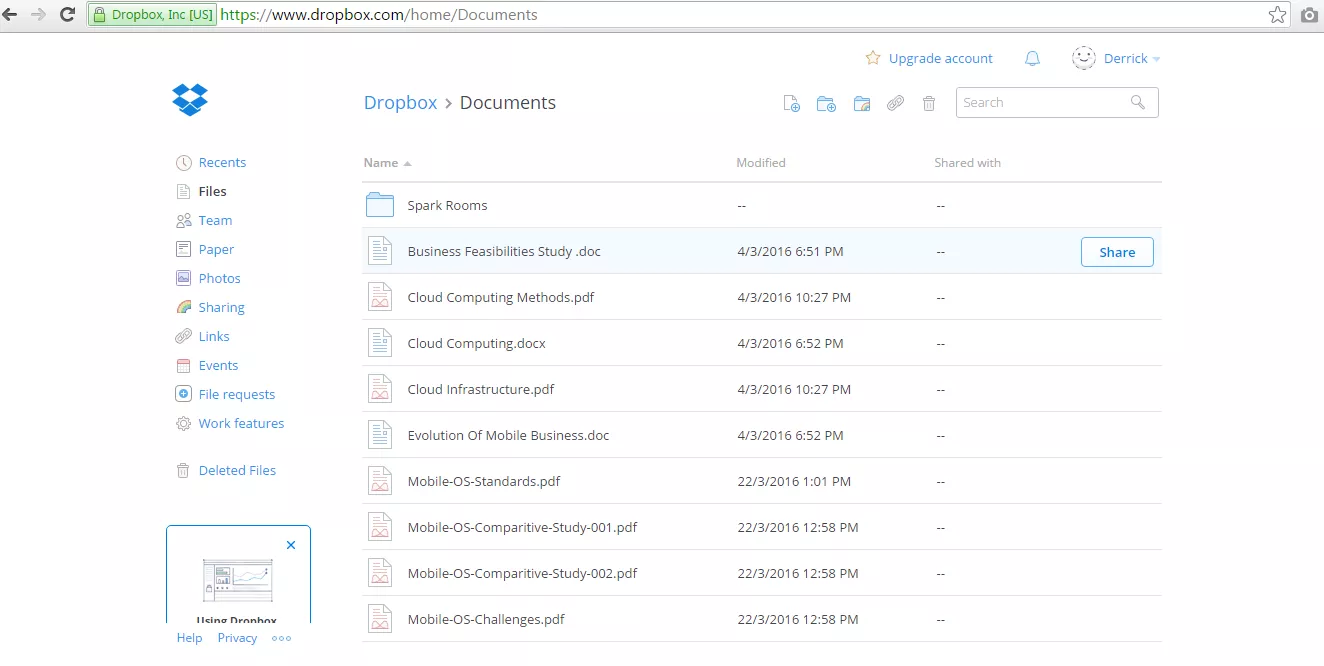Open Photos in the sidebar
Screen dimensions: 1324x666
[219, 279]
